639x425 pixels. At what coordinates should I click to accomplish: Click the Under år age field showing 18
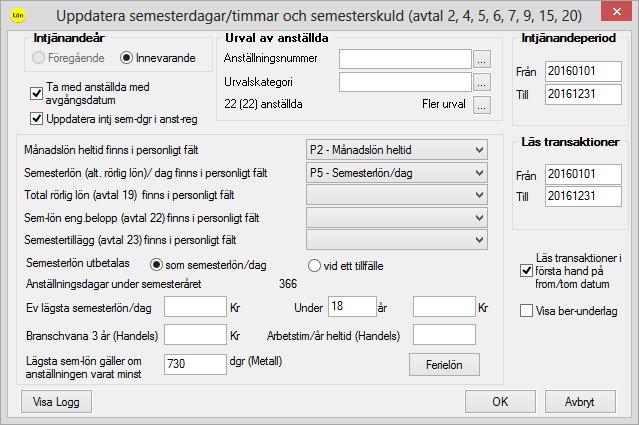352,306
